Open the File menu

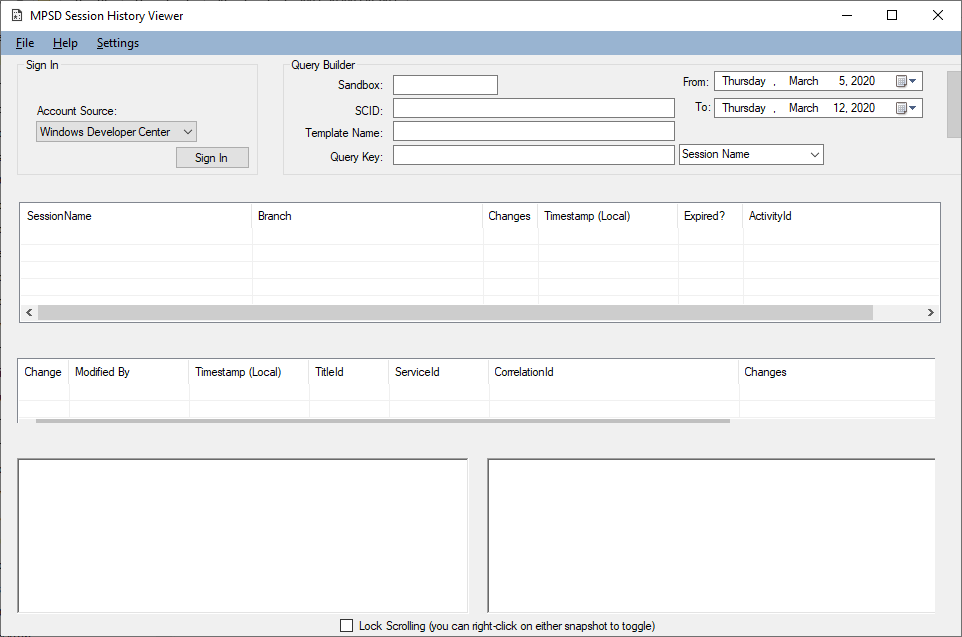pyautogui.click(x=25, y=43)
